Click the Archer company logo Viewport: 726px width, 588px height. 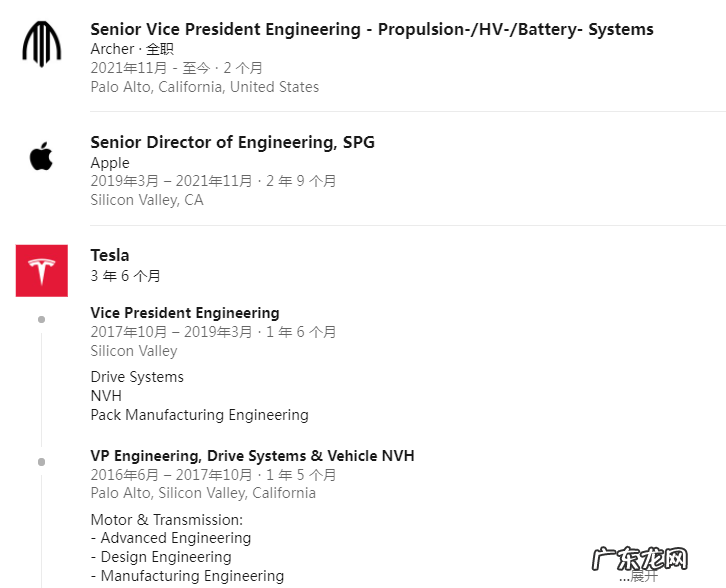coord(41,43)
